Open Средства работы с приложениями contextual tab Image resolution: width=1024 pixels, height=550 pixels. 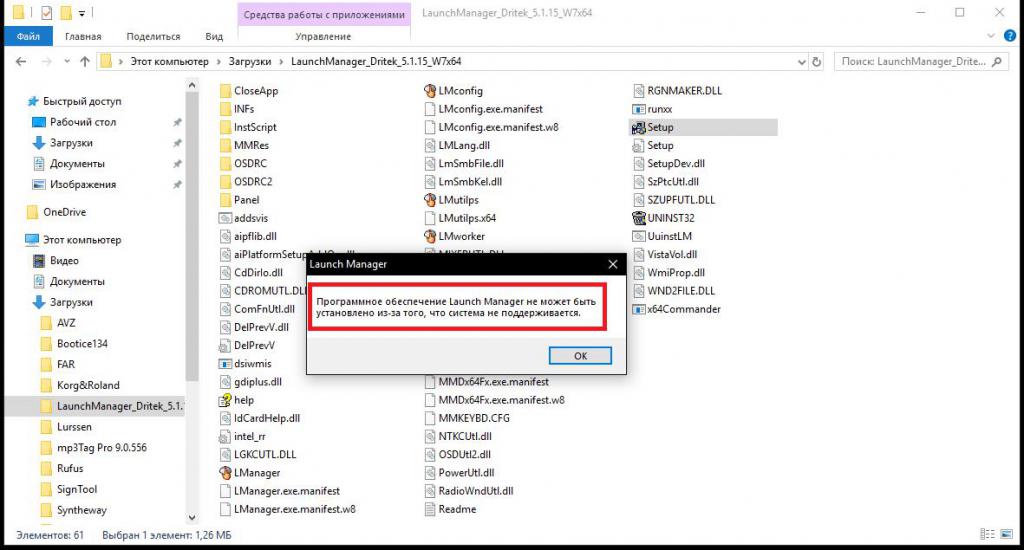(324, 14)
